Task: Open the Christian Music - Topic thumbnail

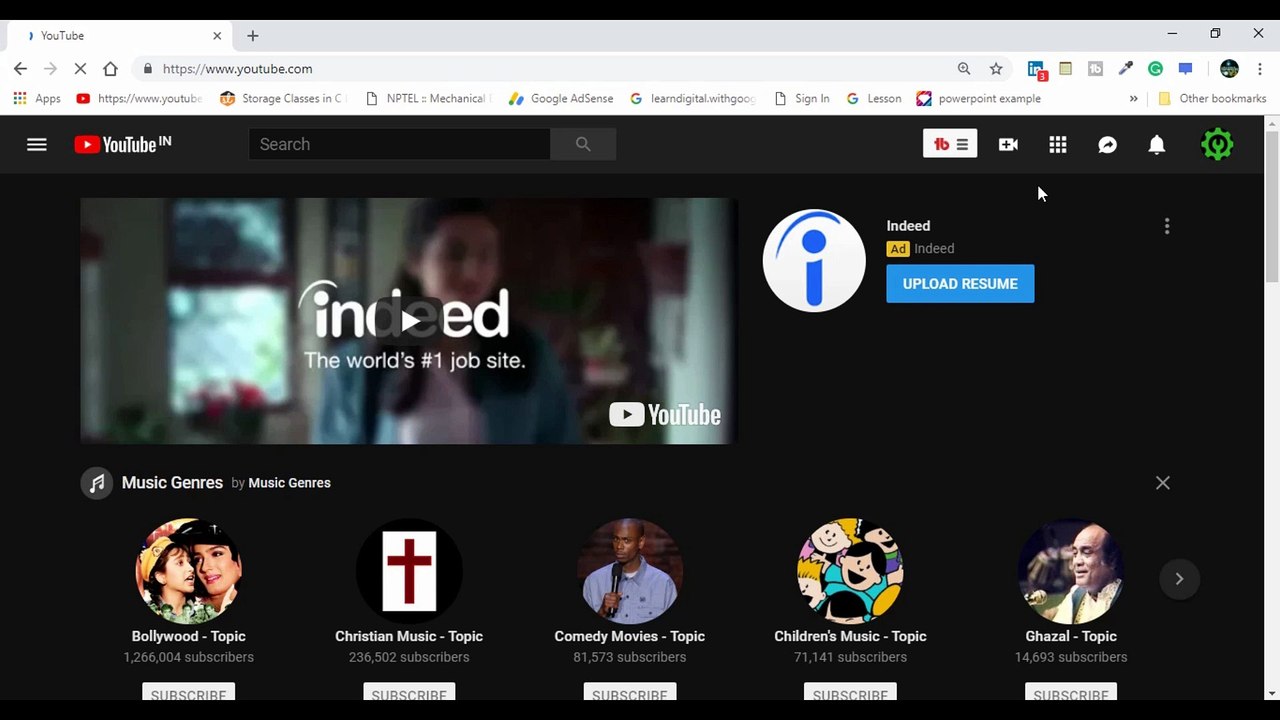Action: coord(409,571)
